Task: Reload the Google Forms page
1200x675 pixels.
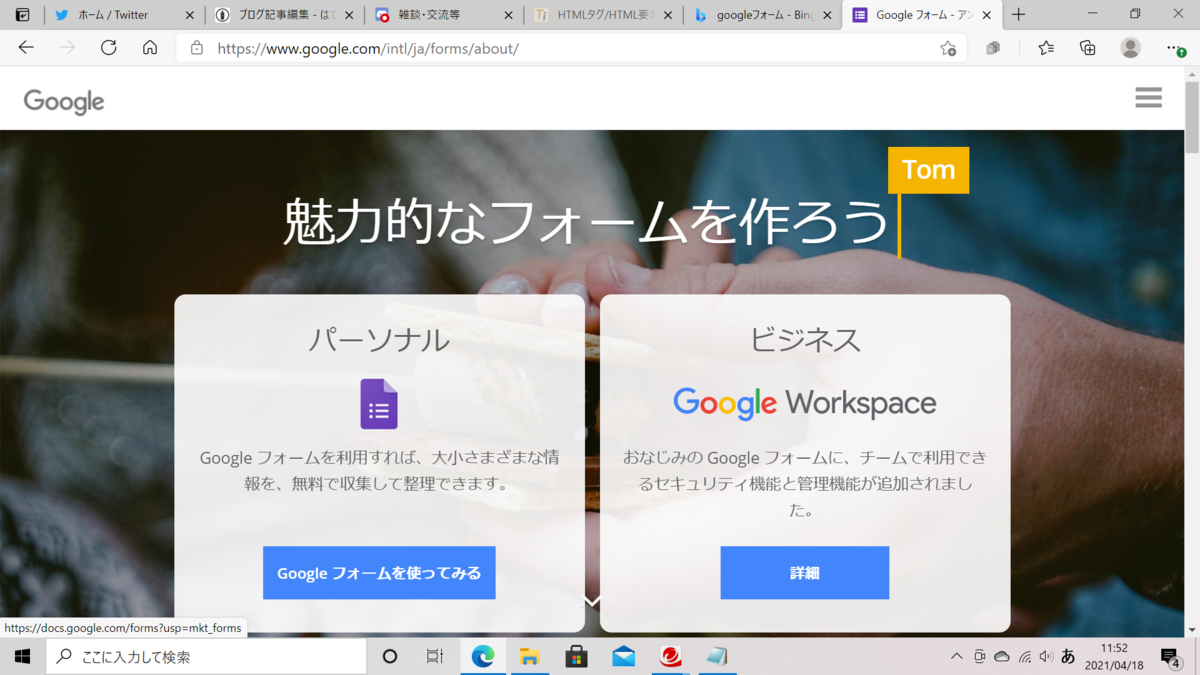Action: pos(109,47)
